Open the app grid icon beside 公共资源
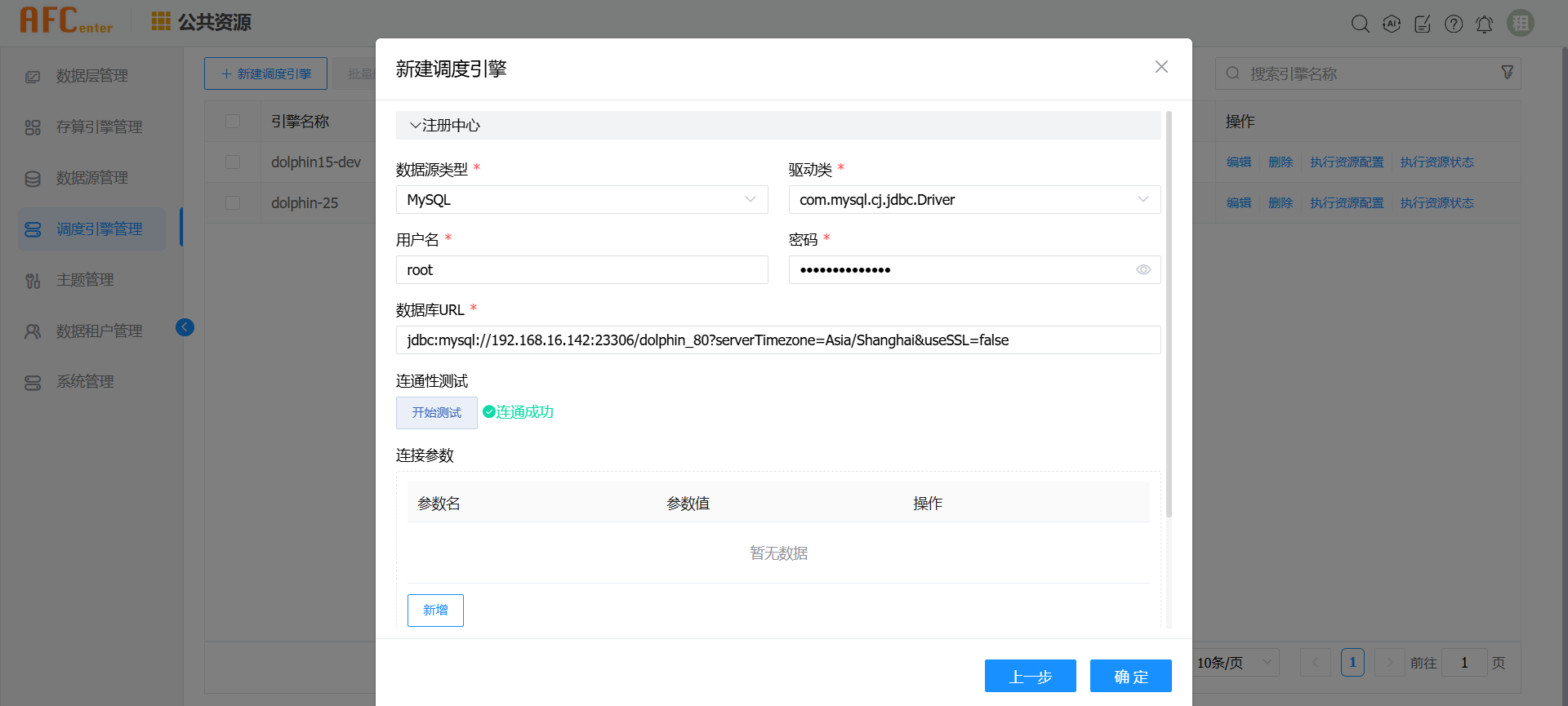This screenshot has width=1568, height=706. coord(161,21)
